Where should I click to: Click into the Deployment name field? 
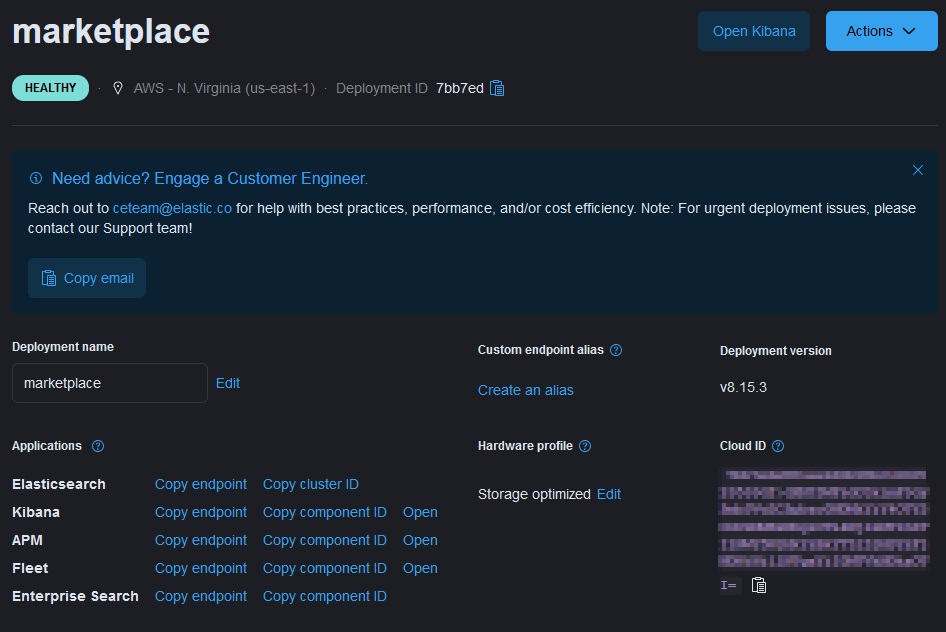109,383
